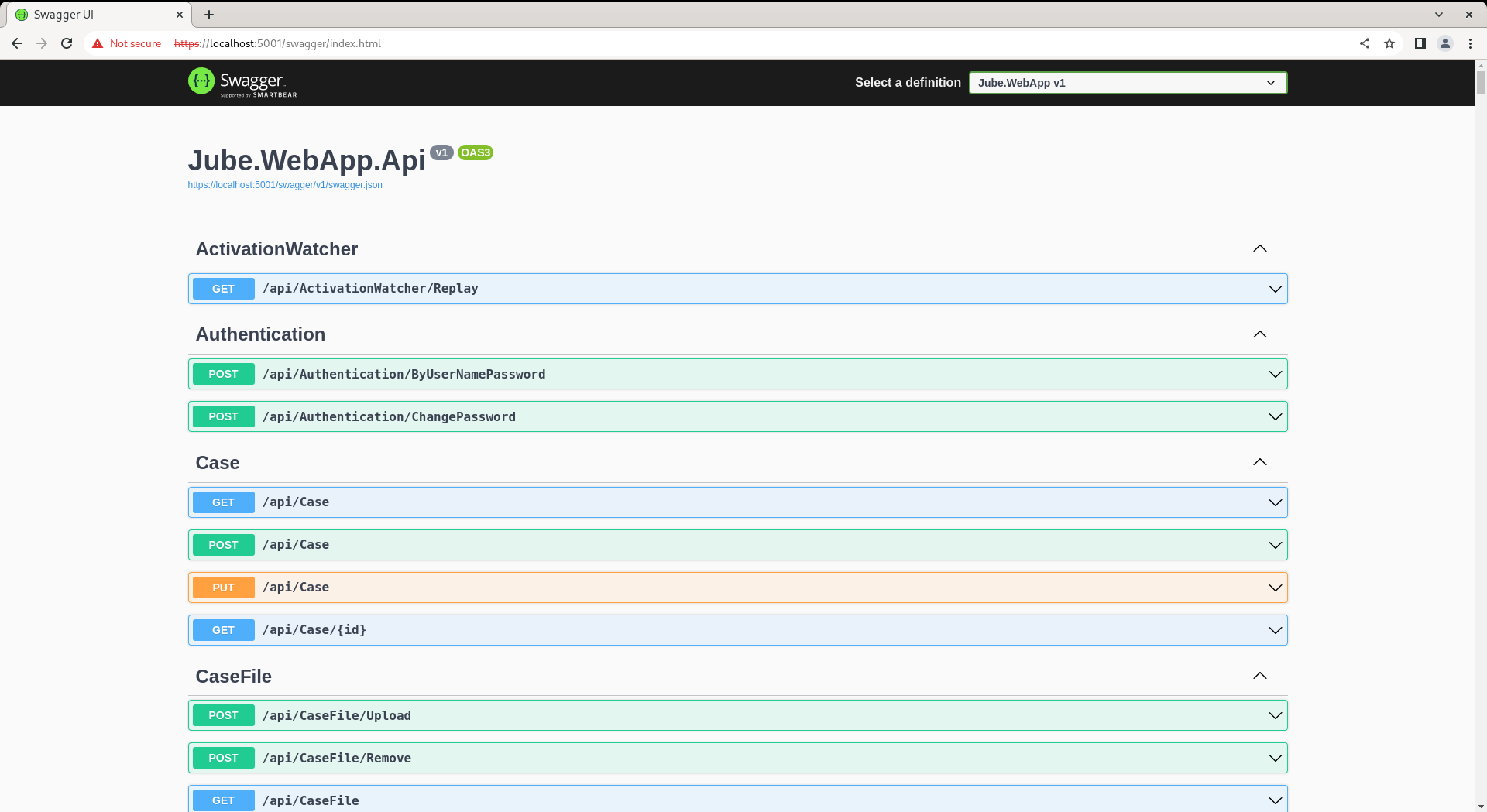Focus the address bar URL
The width and height of the screenshot is (1487, 812).
click(277, 43)
